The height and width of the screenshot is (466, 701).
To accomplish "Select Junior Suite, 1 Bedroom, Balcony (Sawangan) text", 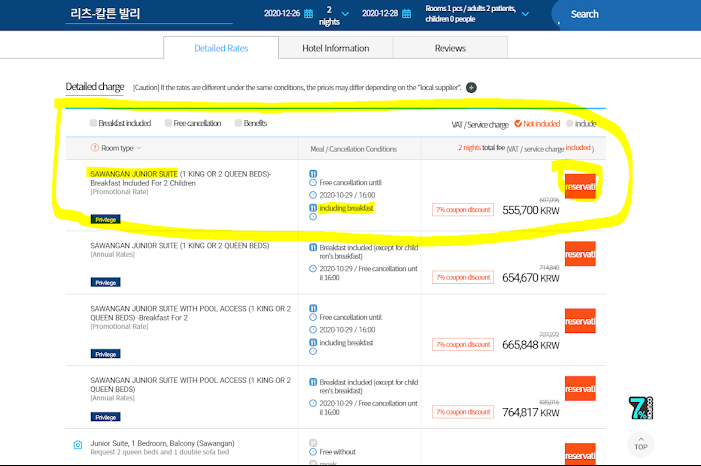I will coord(162,443).
